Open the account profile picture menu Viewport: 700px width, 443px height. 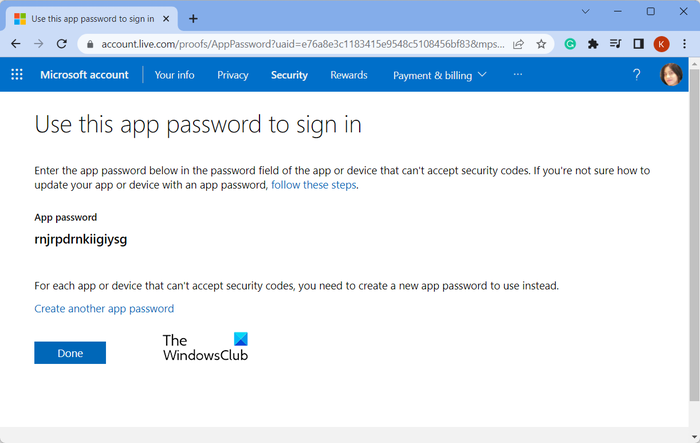tap(671, 75)
